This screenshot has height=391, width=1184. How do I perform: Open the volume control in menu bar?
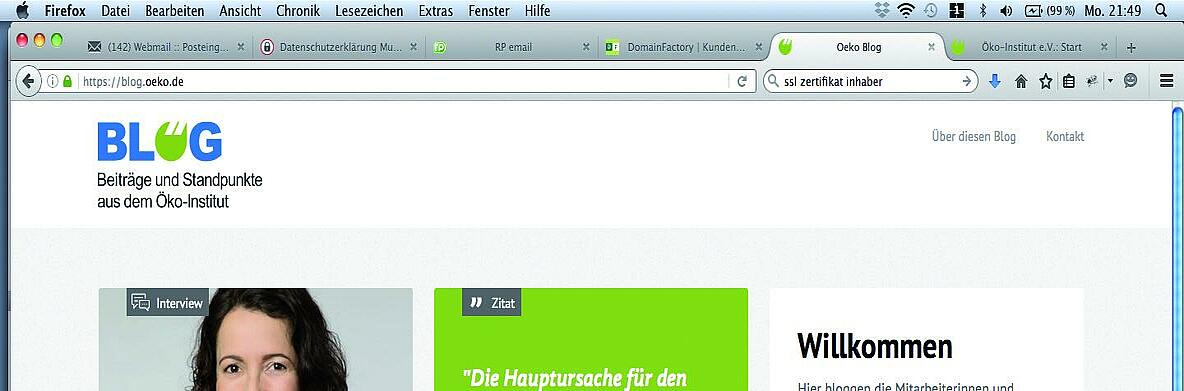click(x=1006, y=11)
